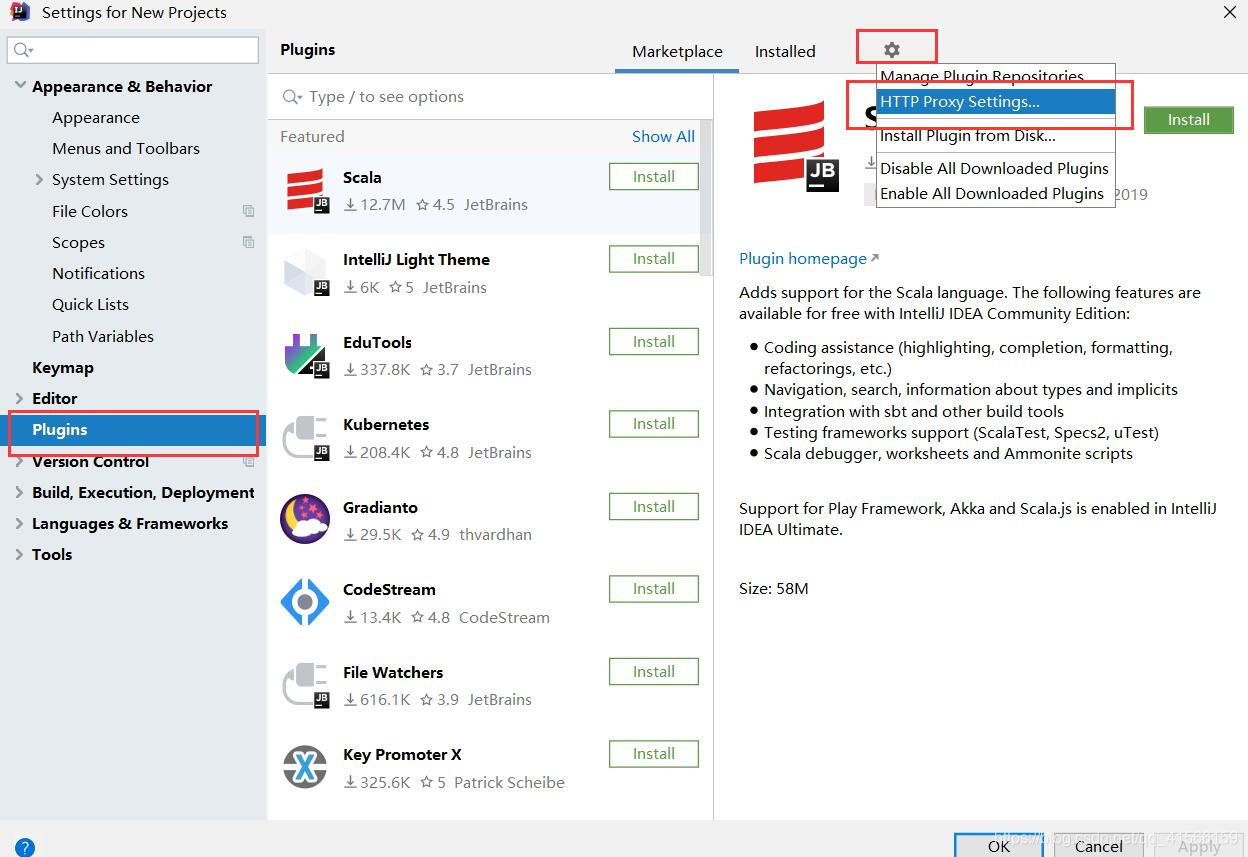
Task: Select Quick Lists settings
Action: pyautogui.click(x=90, y=304)
